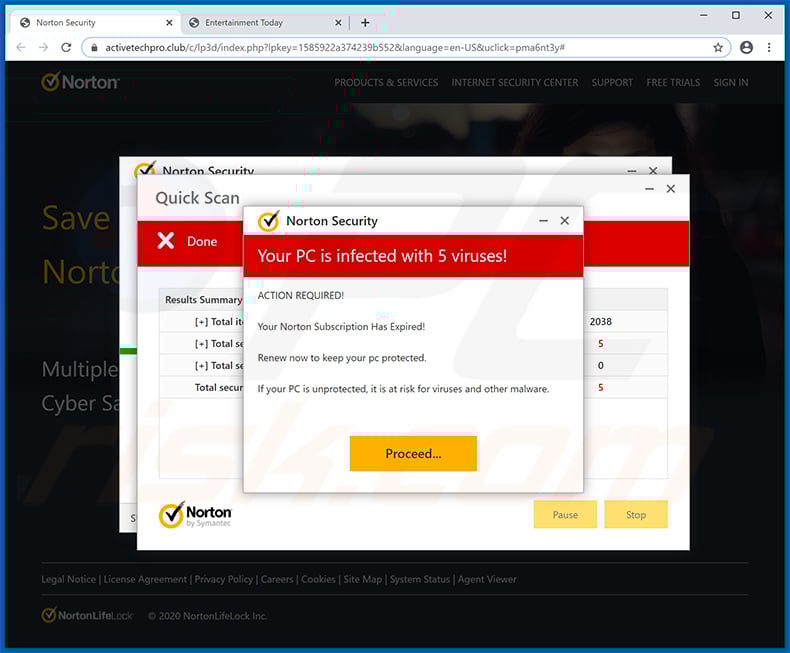Click 'Renew now to keep your pc protected.' text
790x653 pixels.
tap(342, 358)
